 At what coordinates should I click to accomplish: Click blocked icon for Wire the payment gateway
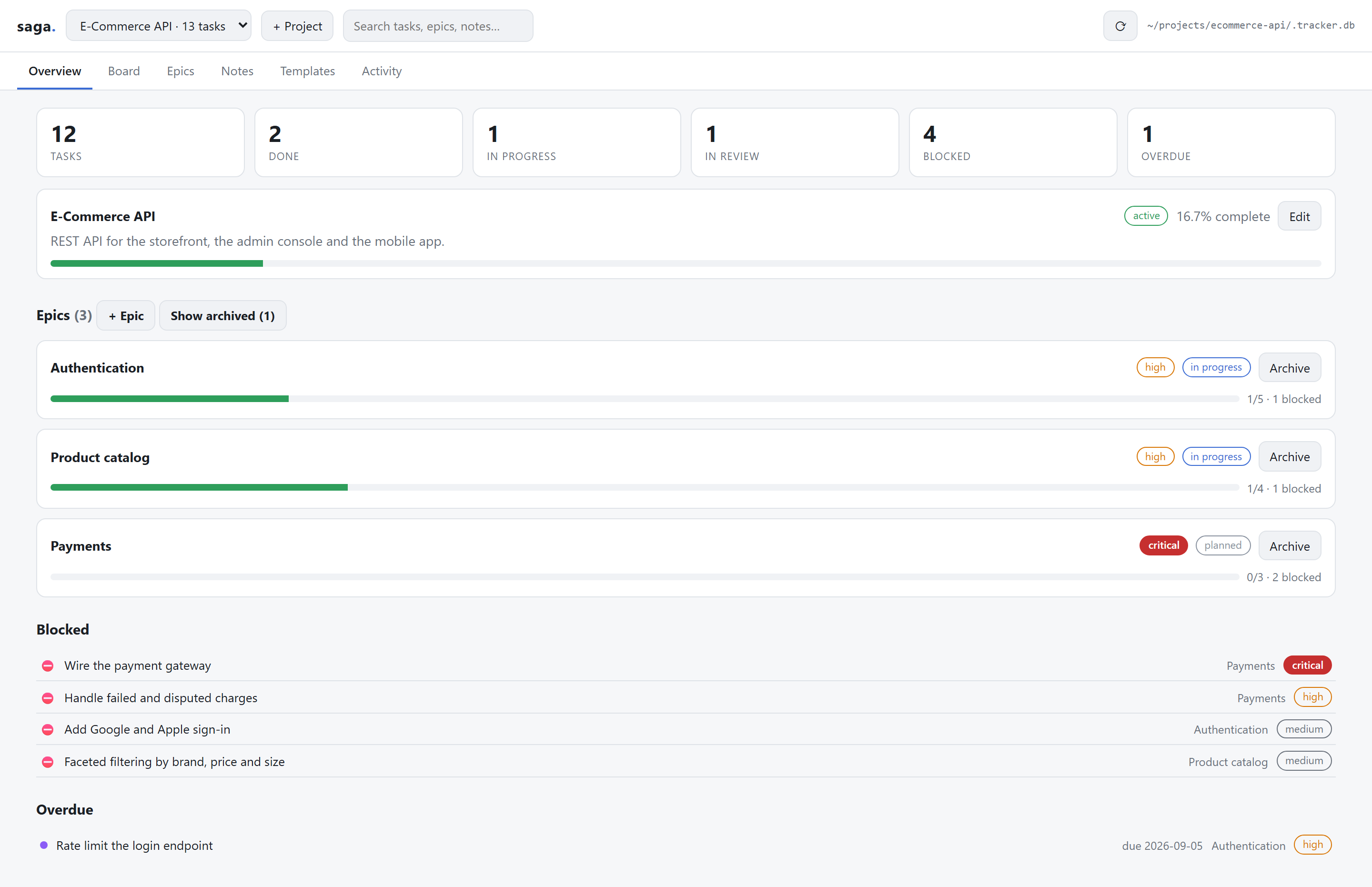[48, 666]
